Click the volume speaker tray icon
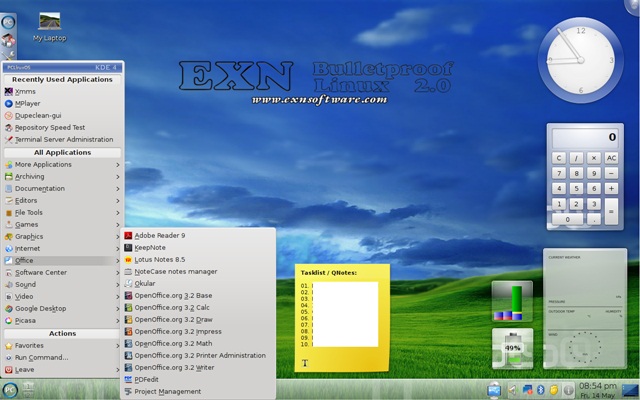Image resolution: width=640 pixels, height=400 pixels. (512, 391)
